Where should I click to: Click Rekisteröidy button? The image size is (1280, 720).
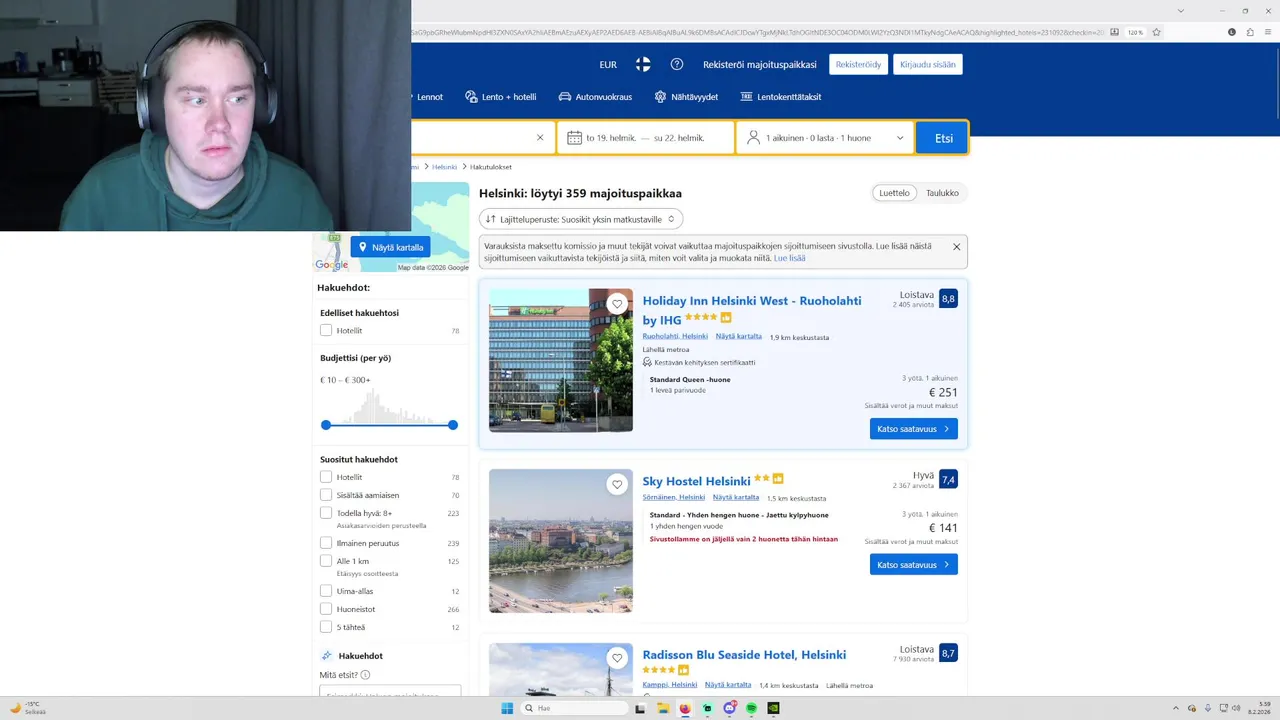tap(858, 64)
